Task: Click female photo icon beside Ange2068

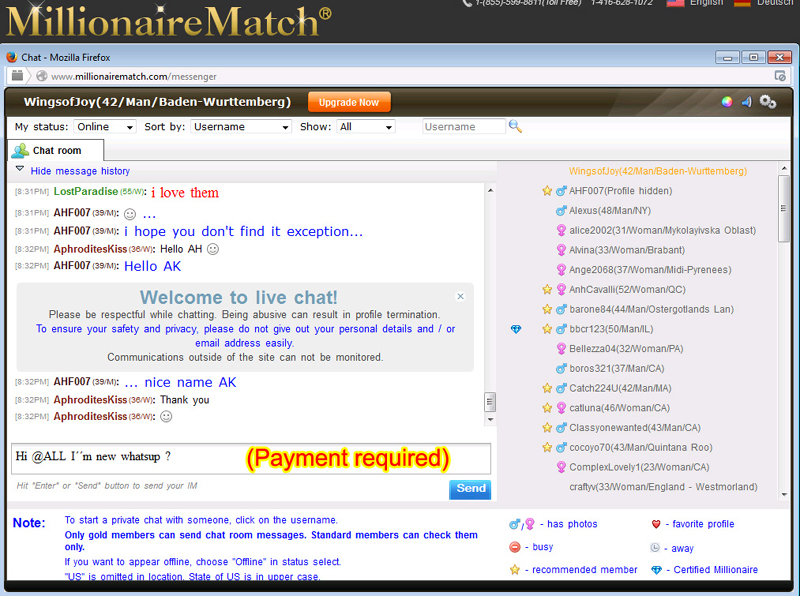Action: pos(561,270)
